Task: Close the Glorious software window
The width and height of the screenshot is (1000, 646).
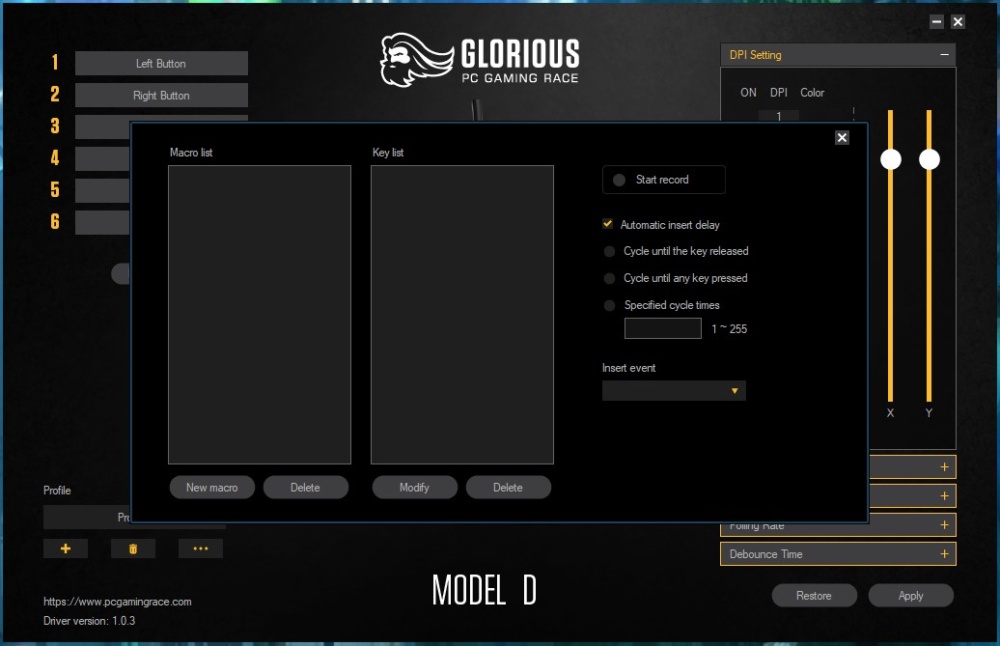Action: point(958,22)
